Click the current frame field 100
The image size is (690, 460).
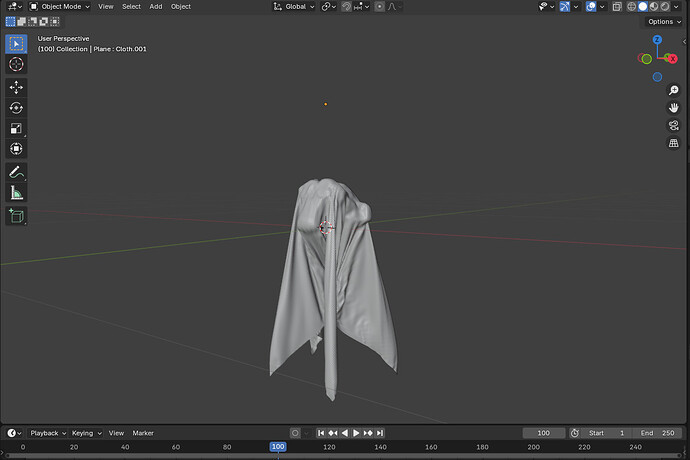click(544, 433)
